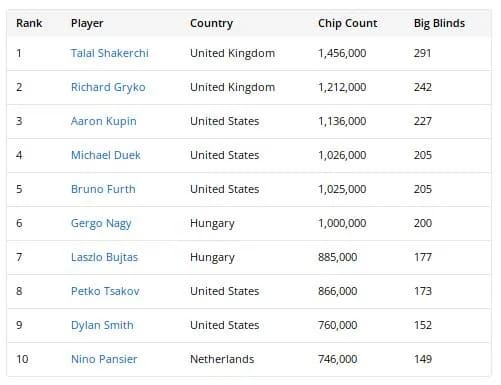Screen dimensions: 501x385
Task: Click the Rank column header
Action: [29, 23]
